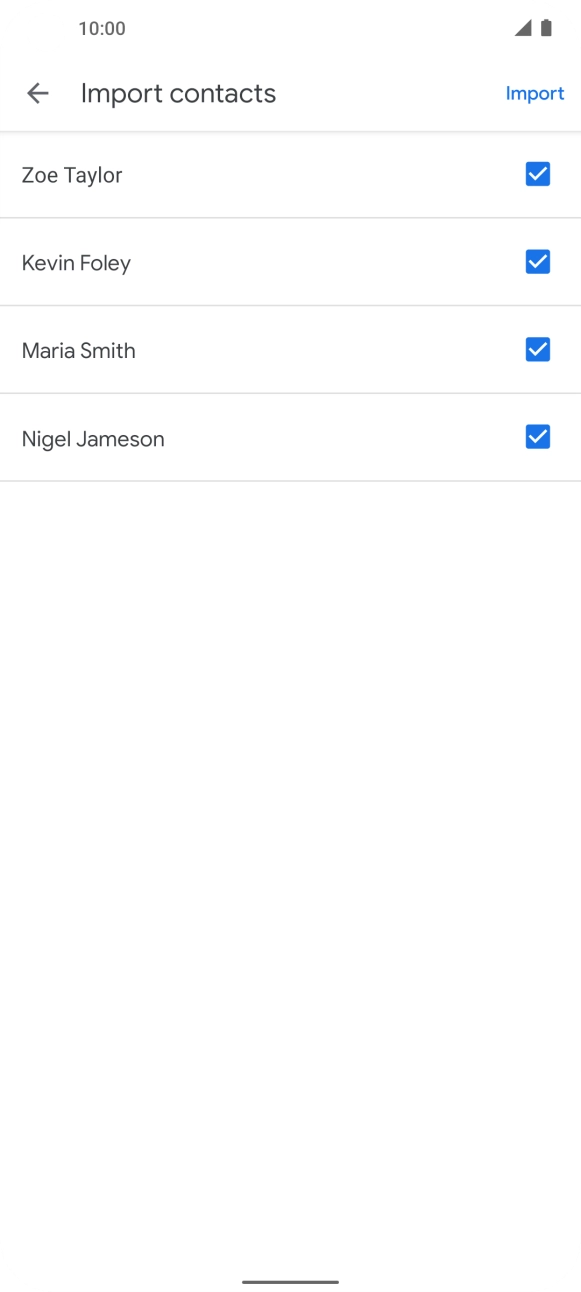Toggle the checkbox next to Kevin Foley
Screen dimensions: 581x1292
pyautogui.click(x=537, y=262)
